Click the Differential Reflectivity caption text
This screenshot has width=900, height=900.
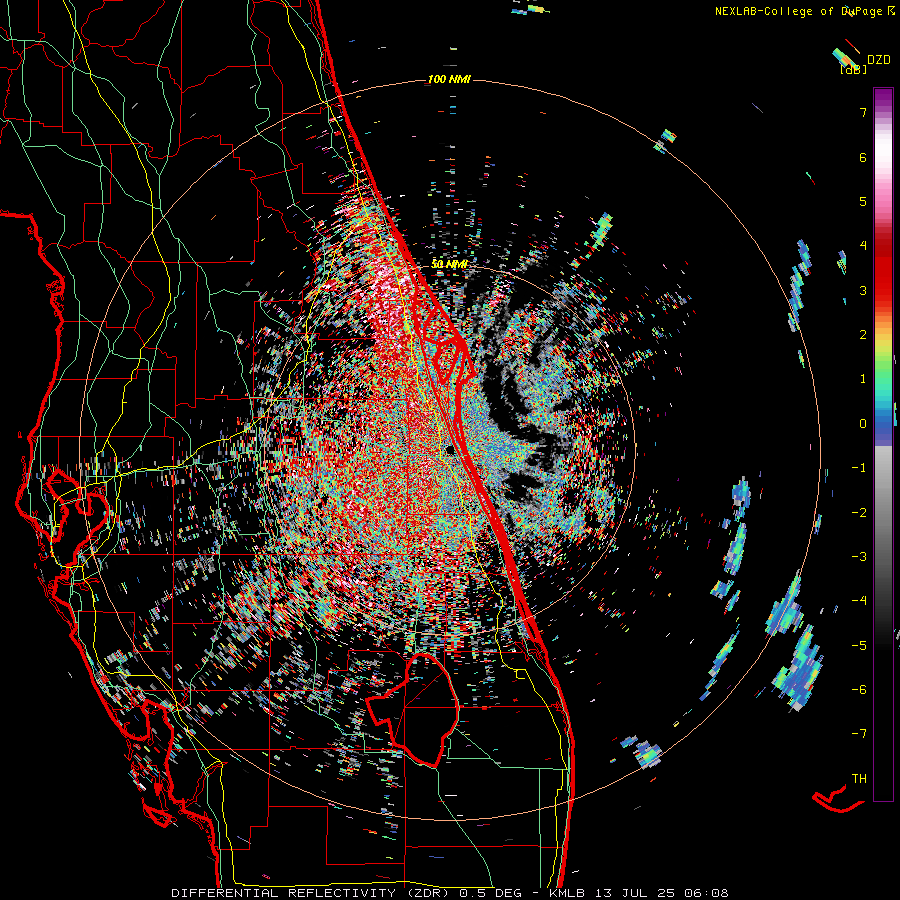tap(449, 893)
